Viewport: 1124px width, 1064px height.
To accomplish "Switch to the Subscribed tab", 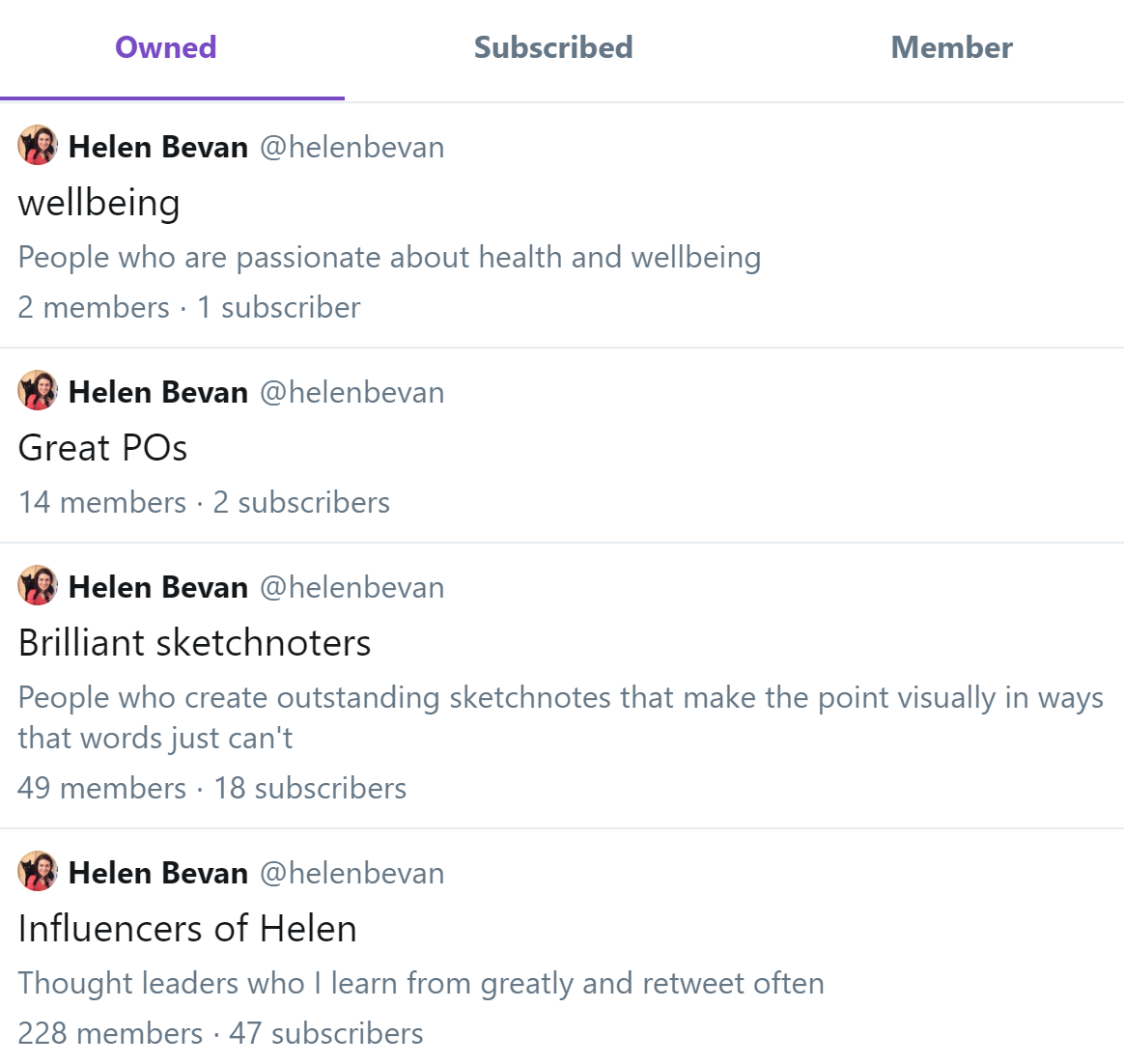I will pos(553,48).
